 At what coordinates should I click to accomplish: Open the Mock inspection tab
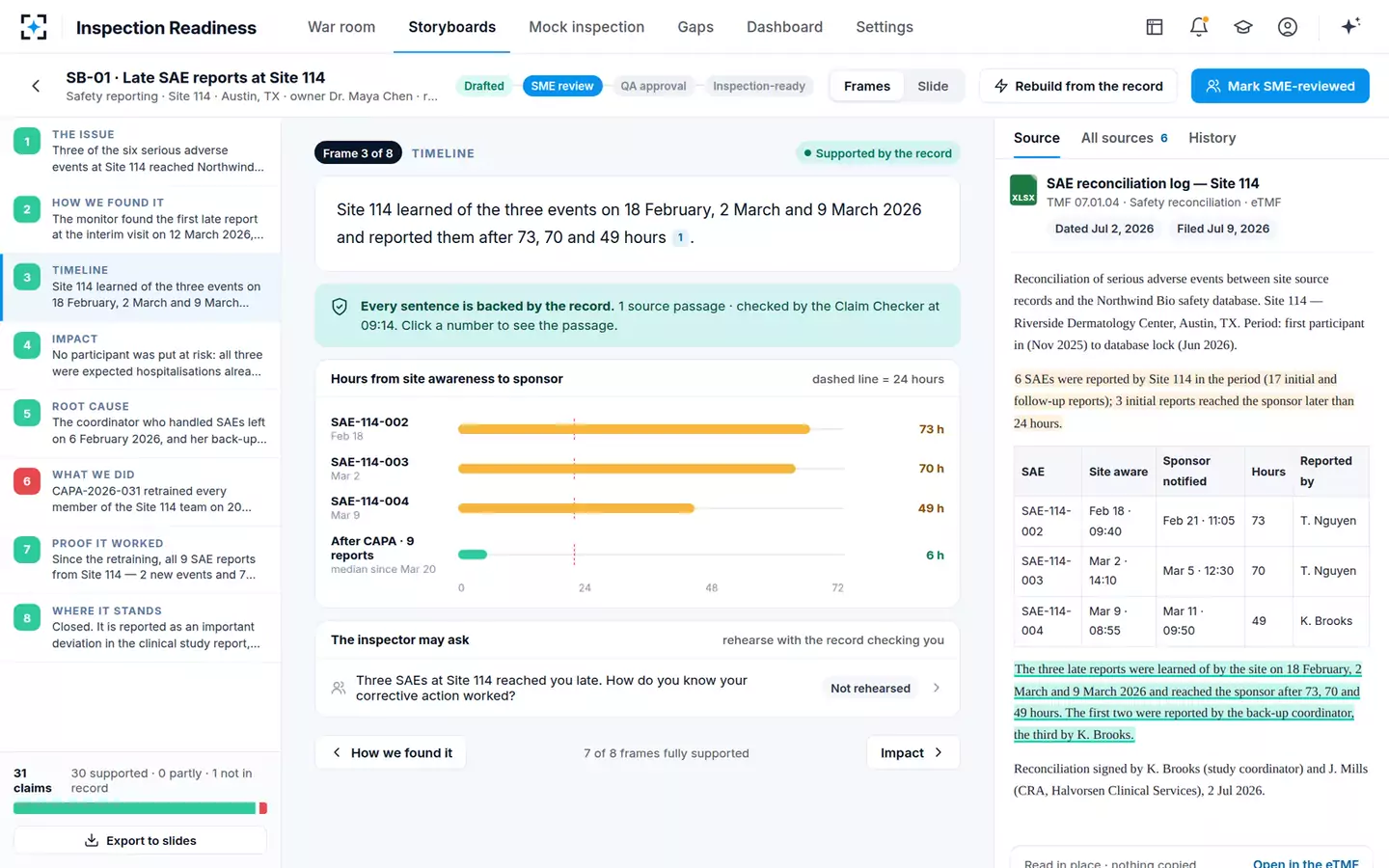586,27
